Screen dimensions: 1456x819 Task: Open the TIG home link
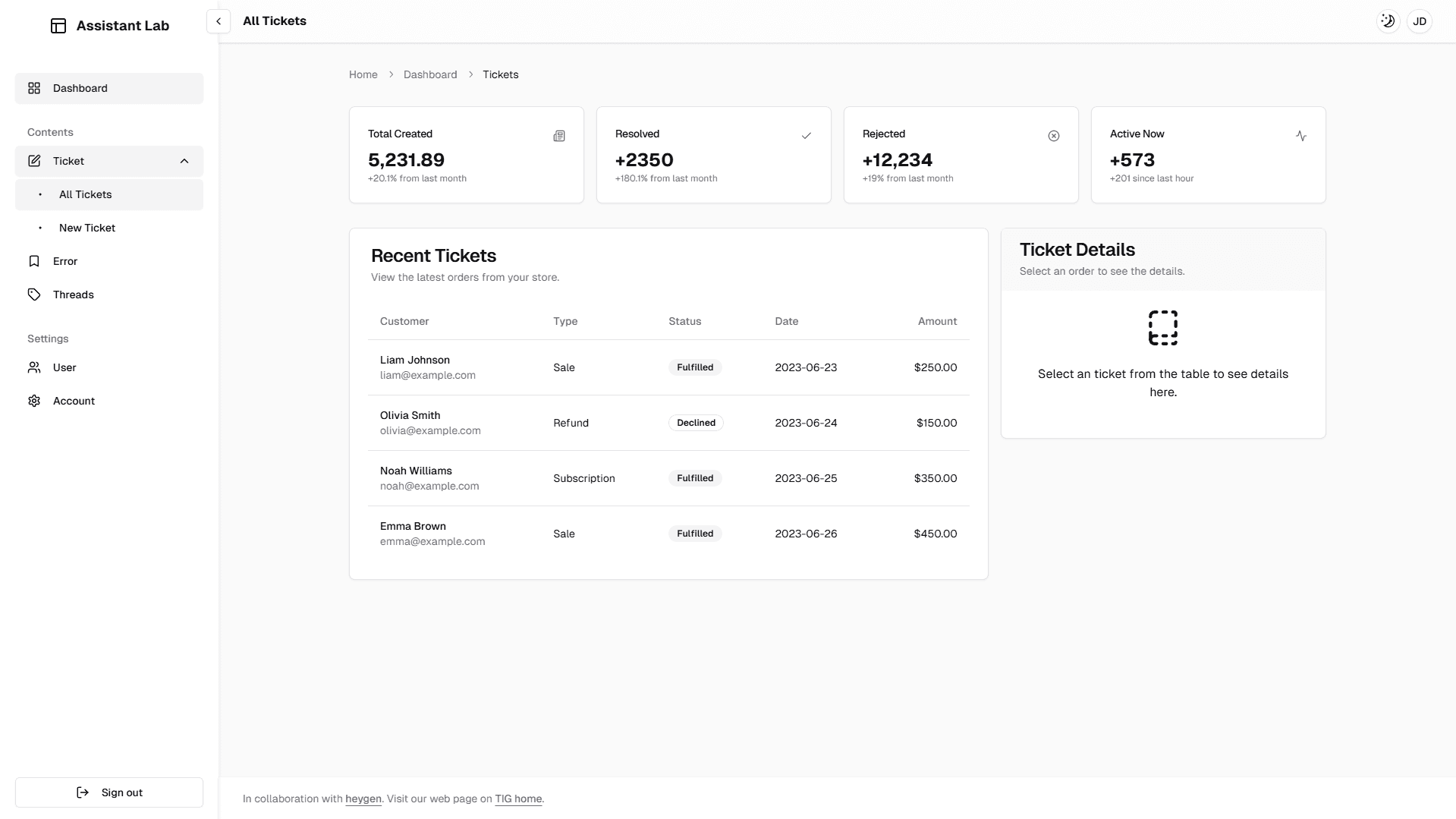(518, 799)
